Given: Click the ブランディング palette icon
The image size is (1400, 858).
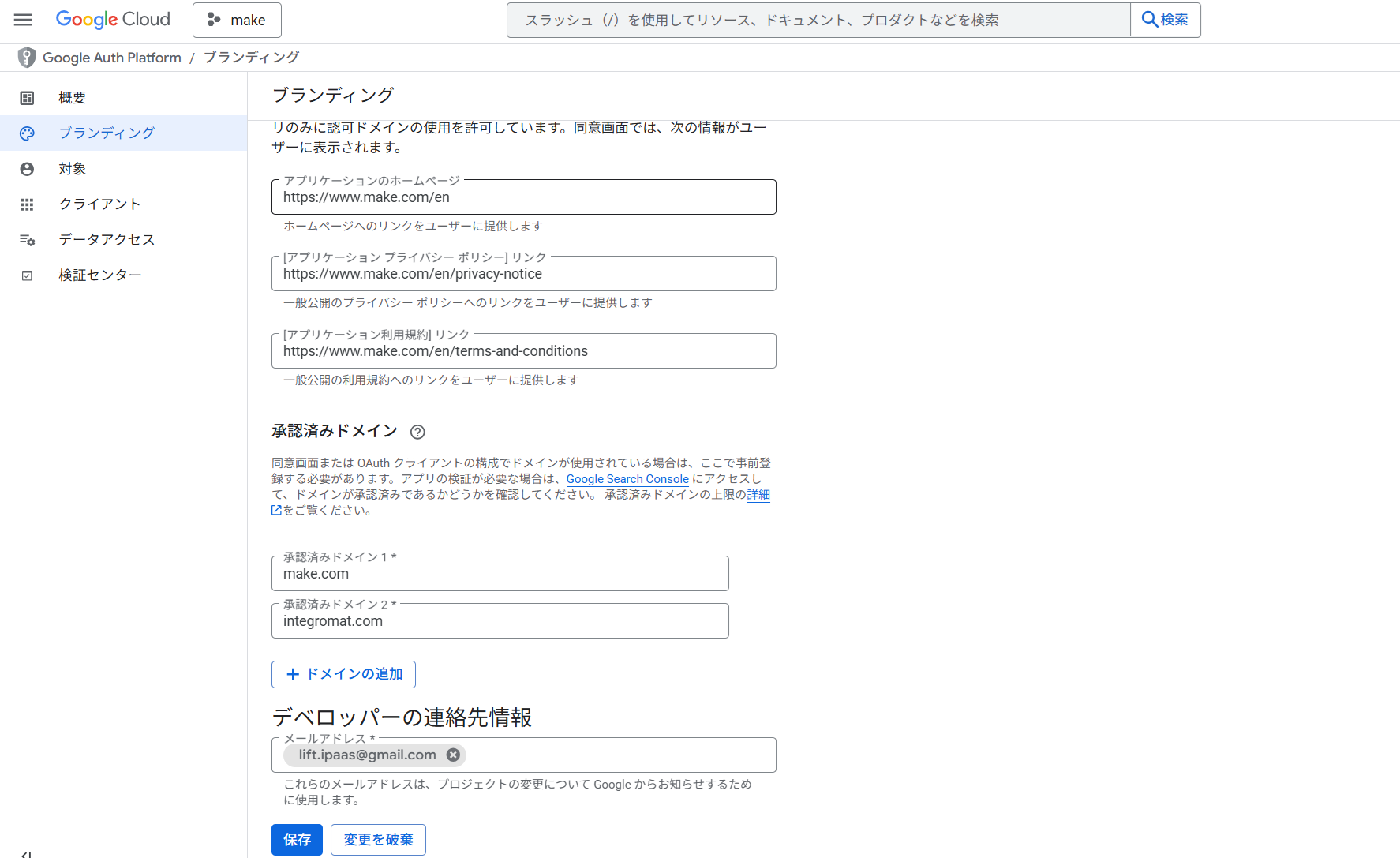Looking at the screenshot, I should (27, 133).
